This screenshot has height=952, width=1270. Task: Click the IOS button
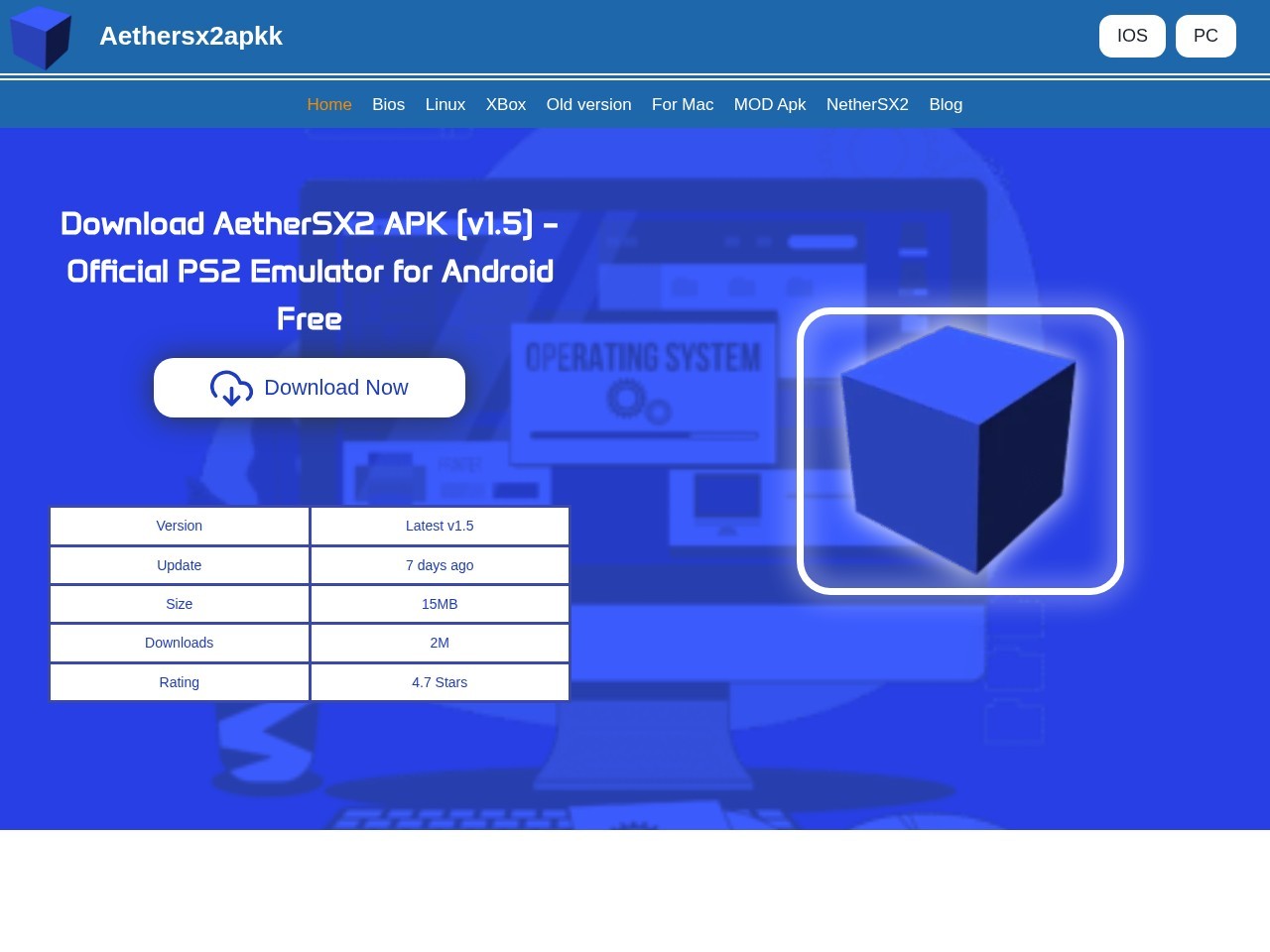click(1132, 36)
